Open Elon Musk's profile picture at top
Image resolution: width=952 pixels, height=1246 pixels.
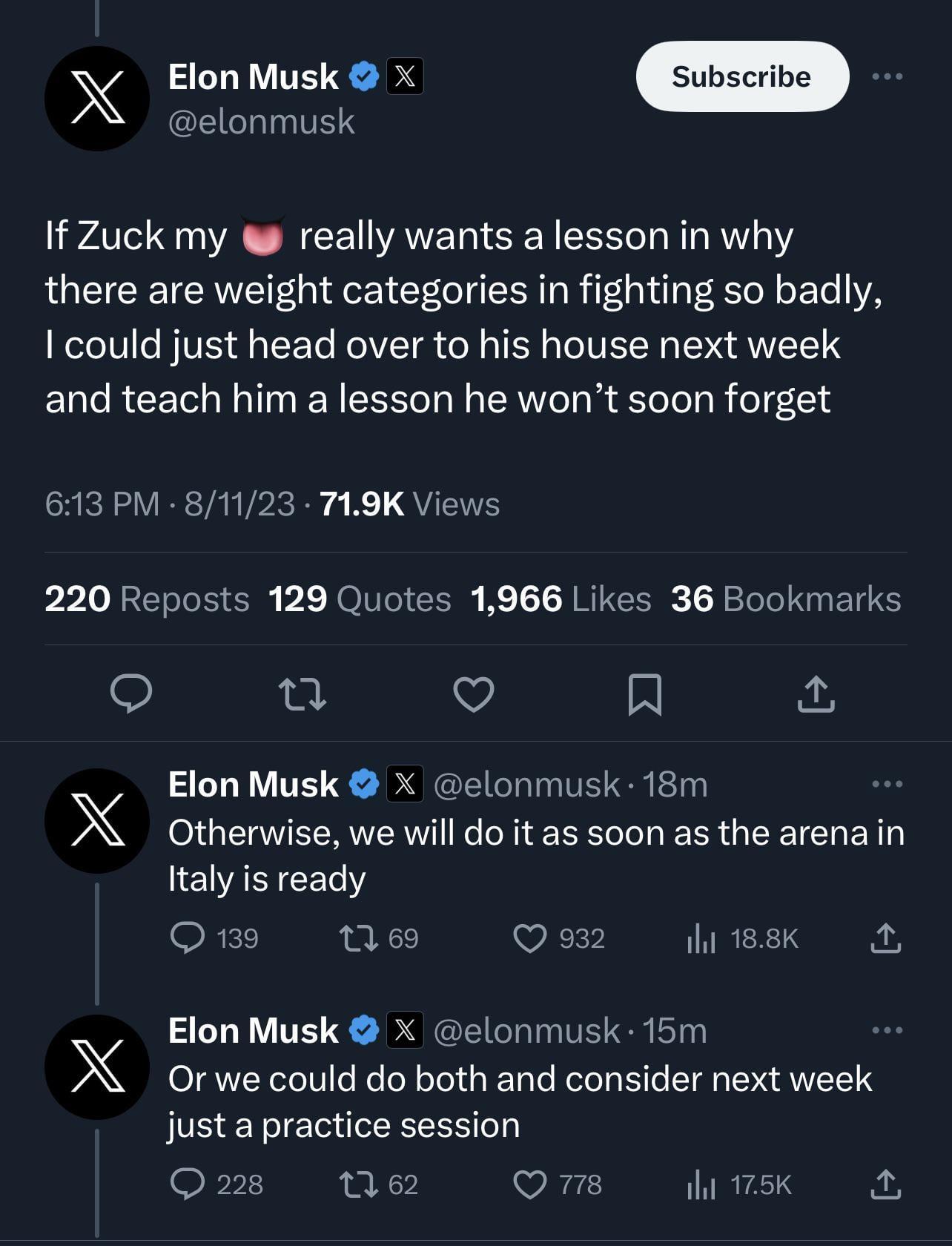[x=96, y=99]
